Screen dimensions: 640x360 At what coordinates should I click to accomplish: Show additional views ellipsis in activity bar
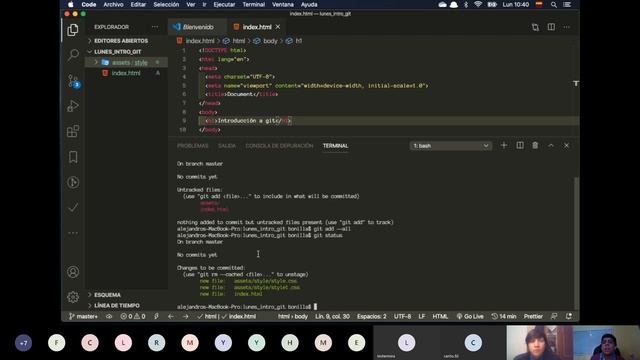pos(73,233)
